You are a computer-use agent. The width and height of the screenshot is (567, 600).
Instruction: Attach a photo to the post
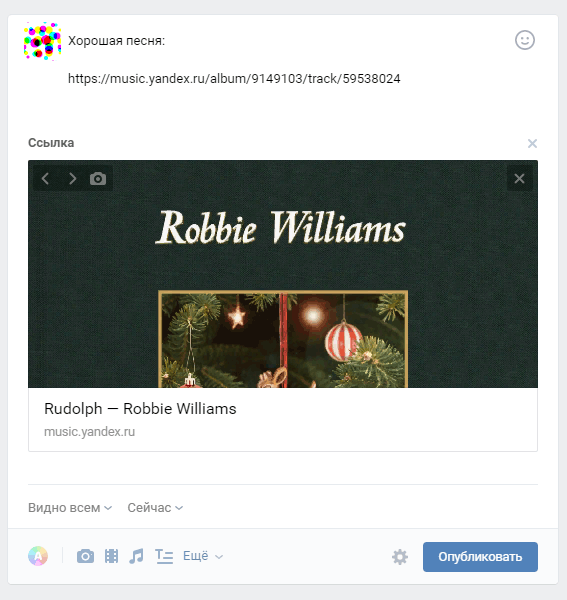pyautogui.click(x=85, y=556)
